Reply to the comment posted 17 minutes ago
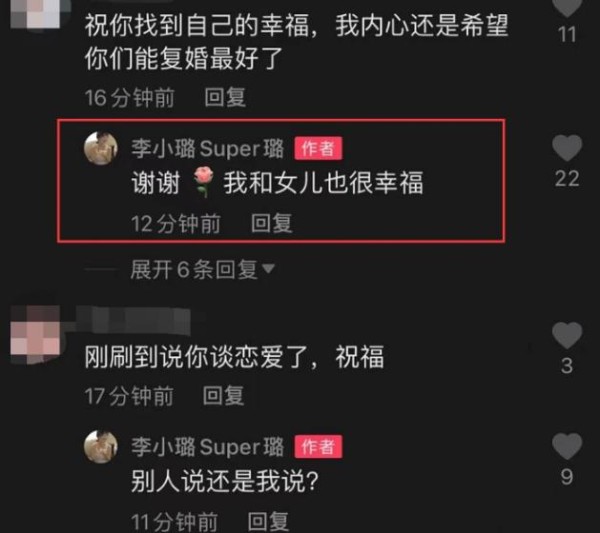The image size is (600, 533). pyautogui.click(x=223, y=396)
